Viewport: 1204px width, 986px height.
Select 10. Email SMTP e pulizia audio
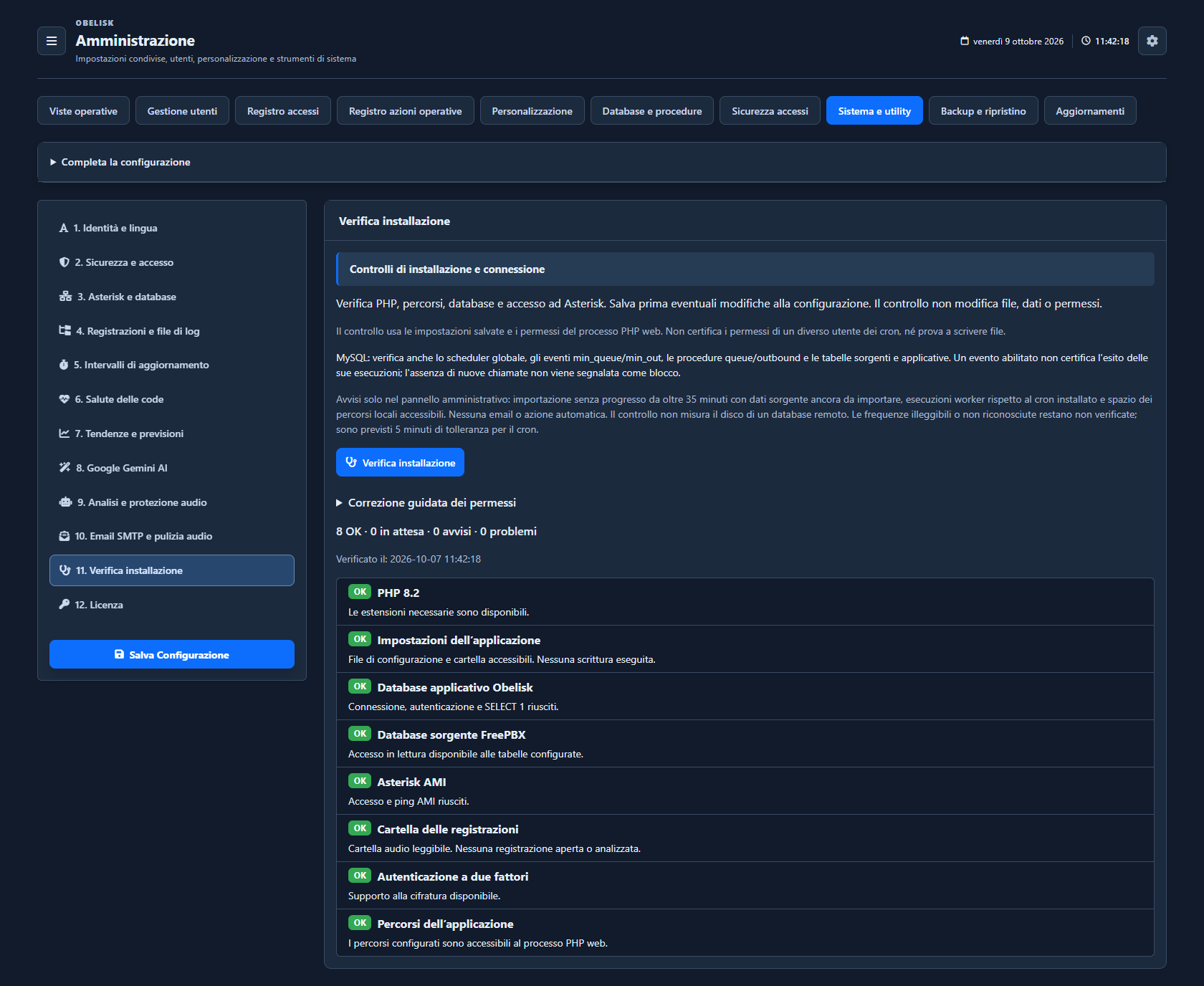click(x=172, y=536)
